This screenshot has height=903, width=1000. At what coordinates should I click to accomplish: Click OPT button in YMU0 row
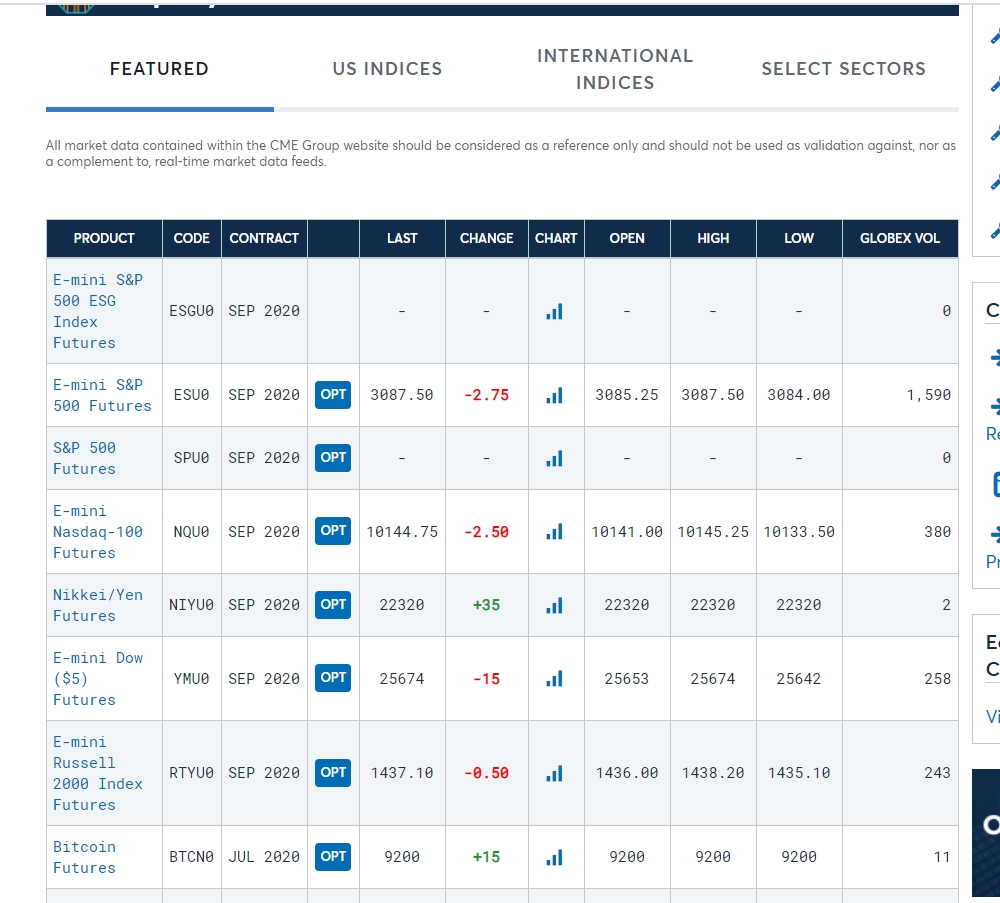pyautogui.click(x=333, y=677)
